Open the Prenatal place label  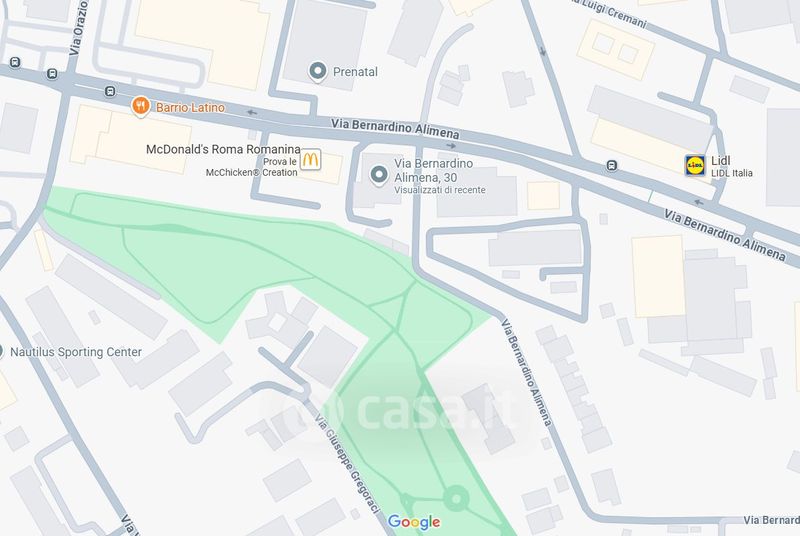355,72
